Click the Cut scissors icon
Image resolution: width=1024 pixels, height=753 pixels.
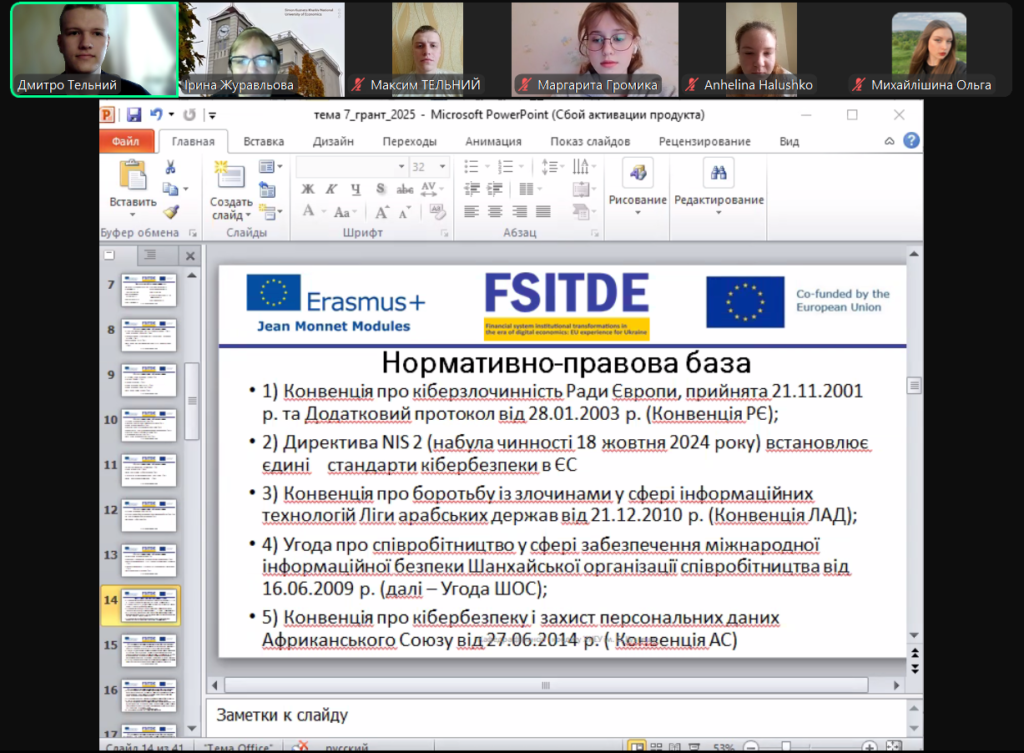170,167
